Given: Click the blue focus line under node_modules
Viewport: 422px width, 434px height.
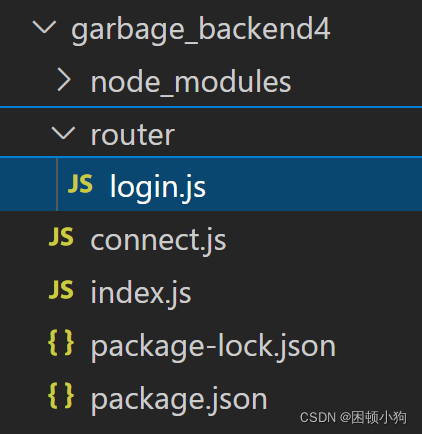Looking at the screenshot, I should click(211, 107).
